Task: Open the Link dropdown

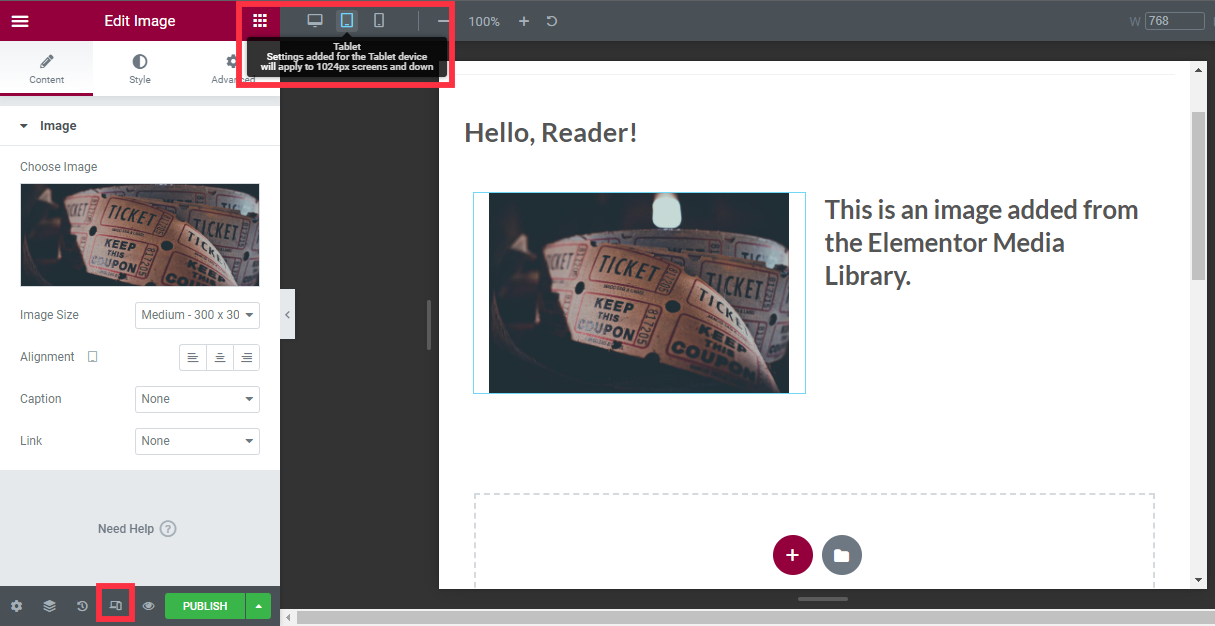Action: coord(197,441)
